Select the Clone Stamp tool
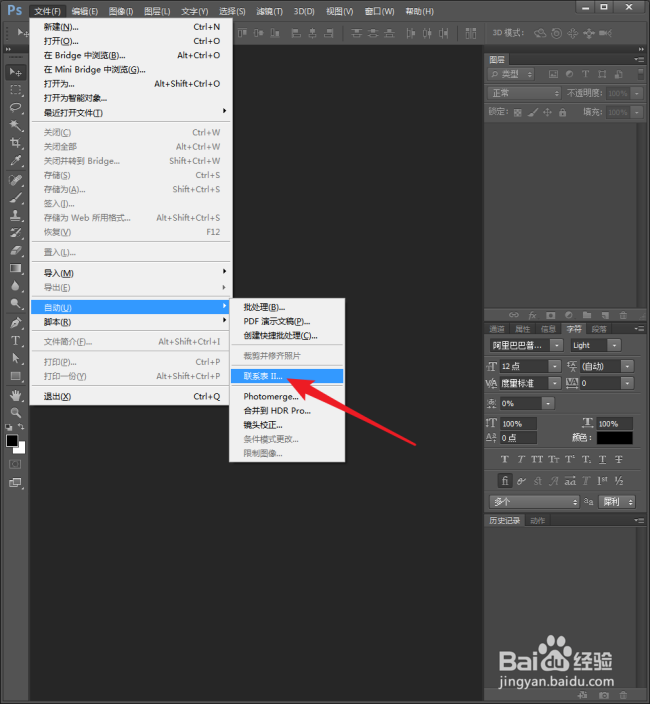 (16, 216)
